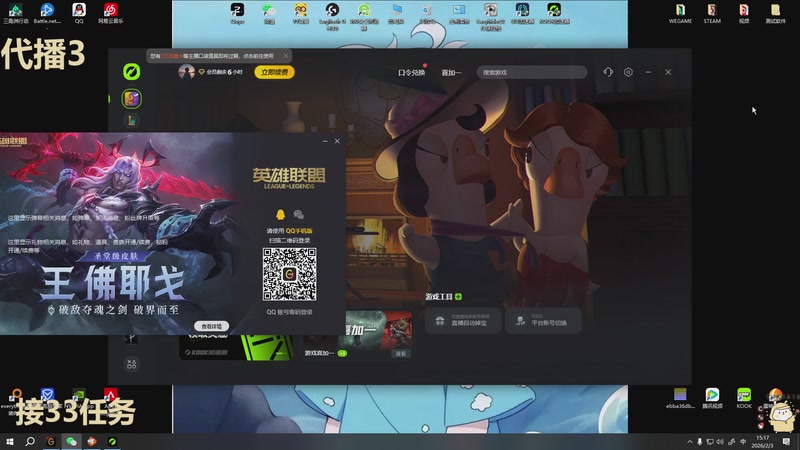This screenshot has height=450, width=800.
Task: Open the user avatar profile
Action: [186, 72]
